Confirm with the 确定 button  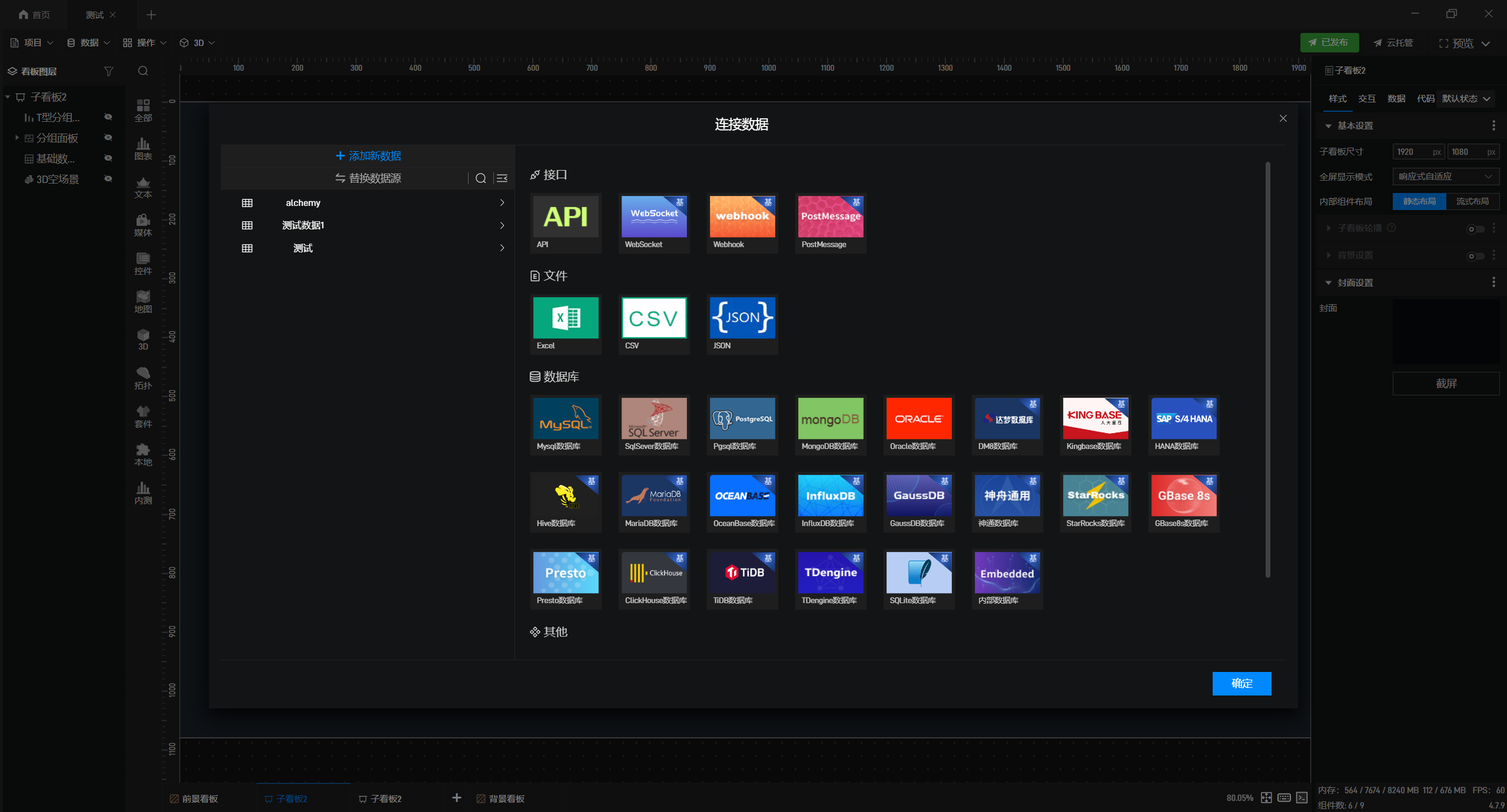1242,684
